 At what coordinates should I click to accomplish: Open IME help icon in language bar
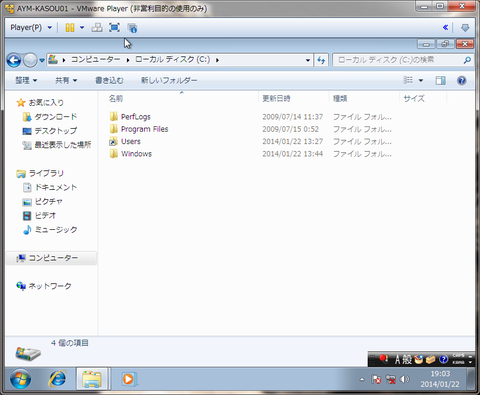443,359
